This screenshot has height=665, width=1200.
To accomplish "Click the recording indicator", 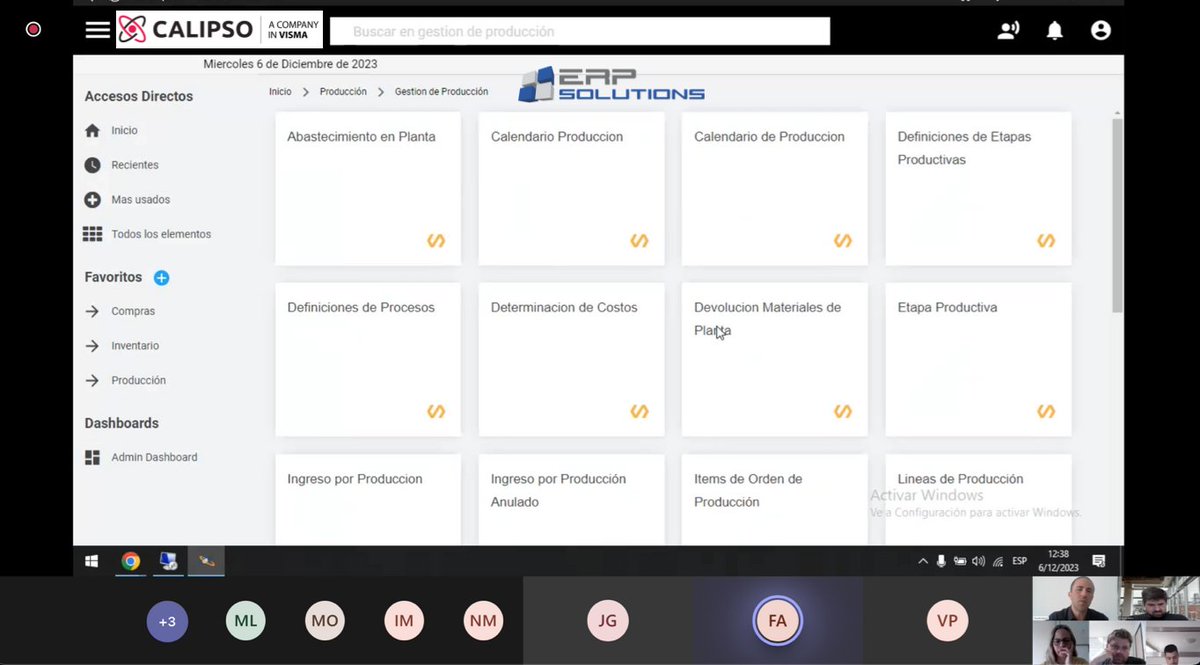I will (33, 30).
